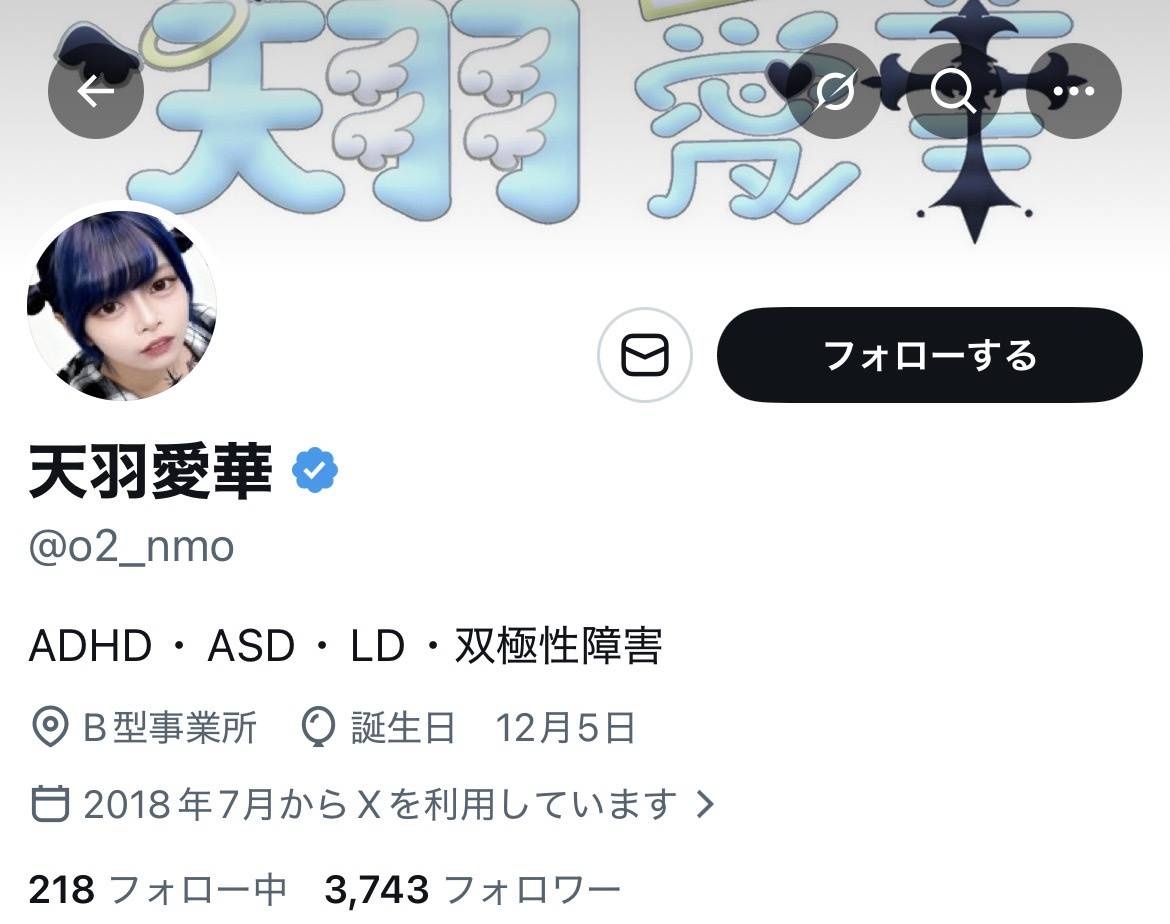Tap the birthday balloon icon
The height and width of the screenshot is (924, 1170).
[318, 727]
